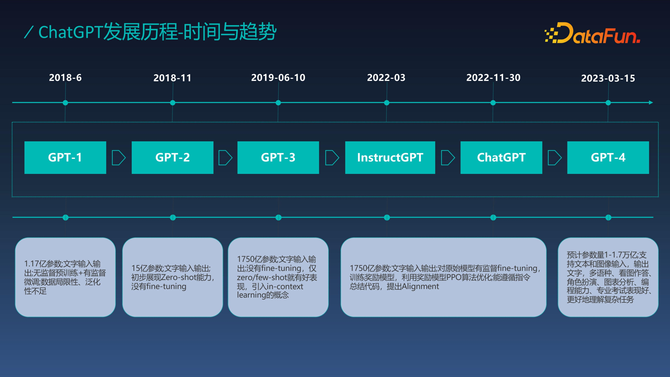The image size is (670, 377).
Task: Select the GPT-1 box
Action: pyautogui.click(x=65, y=157)
